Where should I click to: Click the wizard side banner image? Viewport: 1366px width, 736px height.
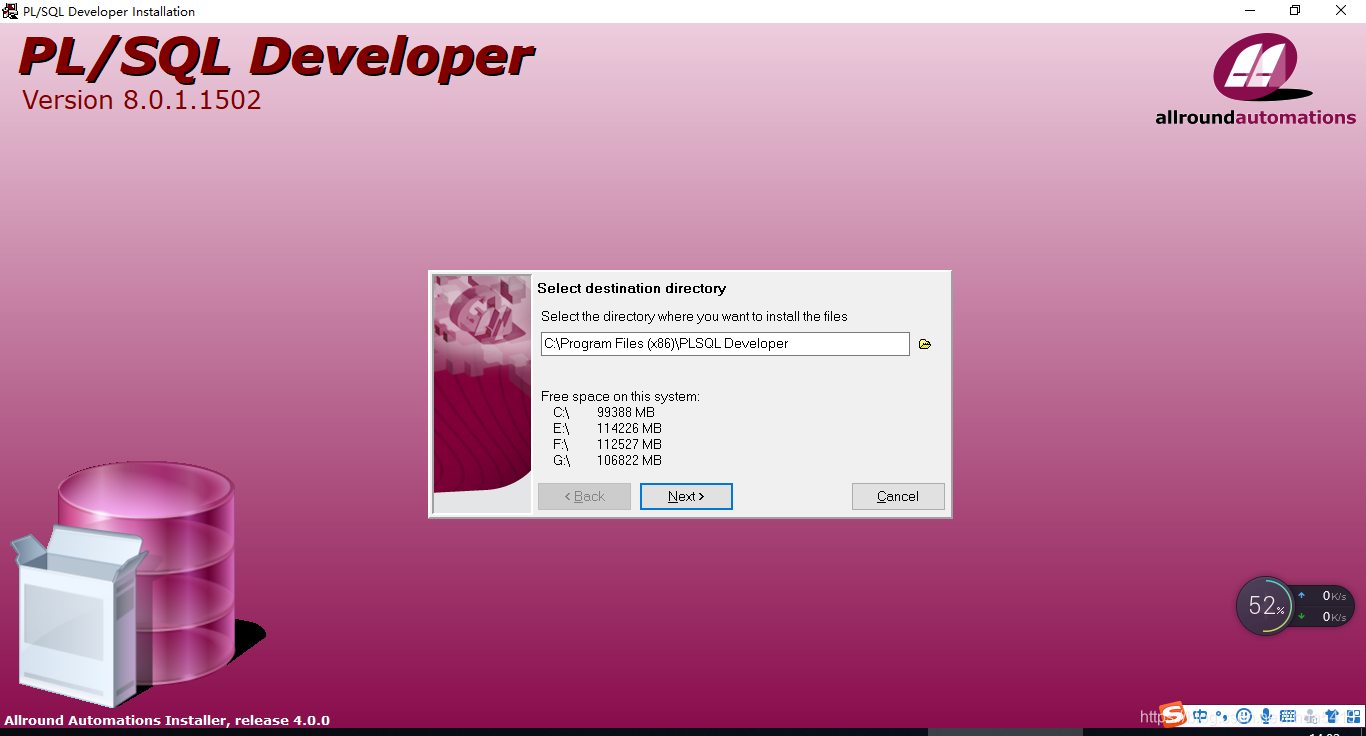482,394
